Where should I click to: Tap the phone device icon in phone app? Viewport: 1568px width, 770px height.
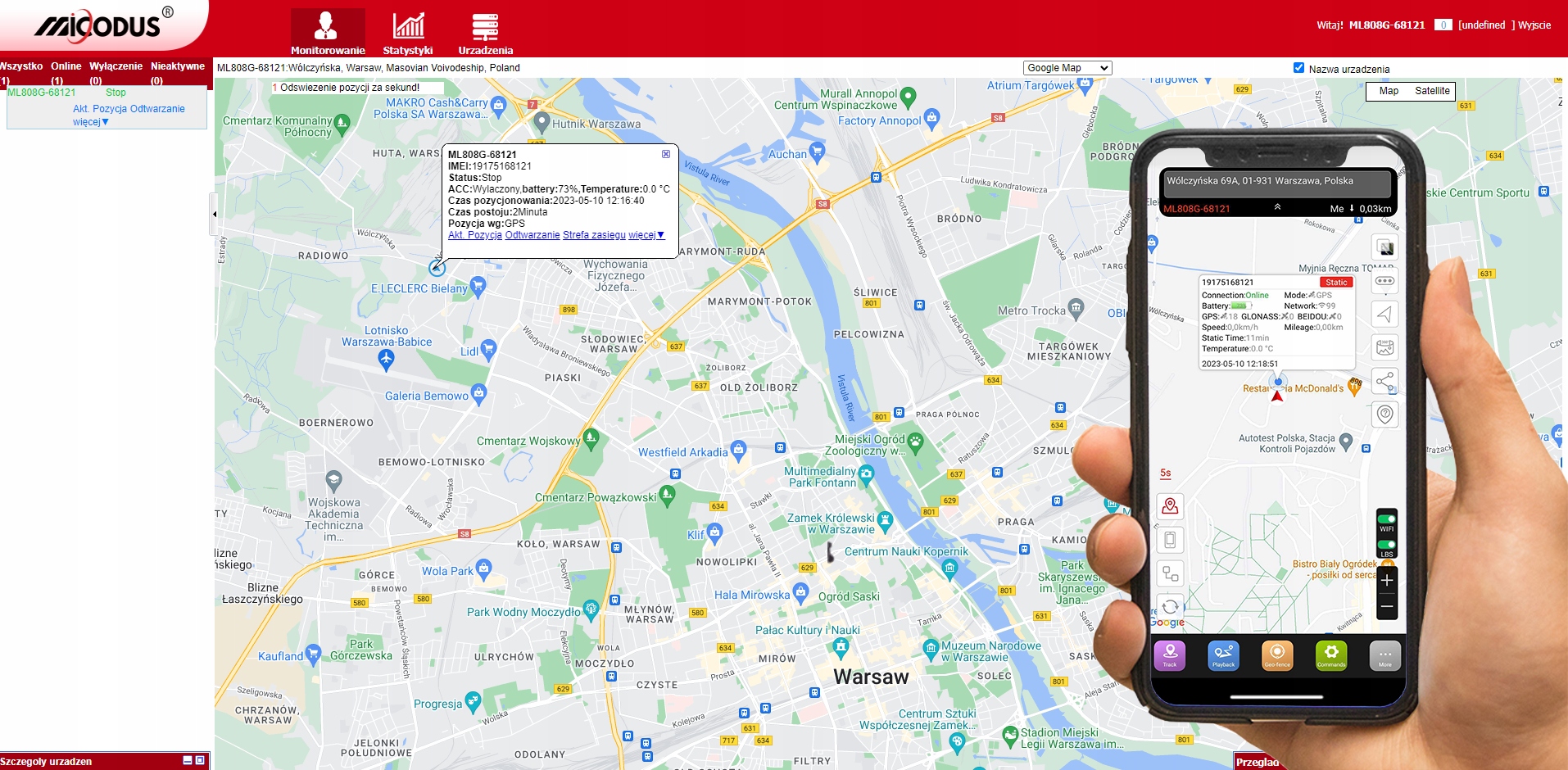point(1171,540)
